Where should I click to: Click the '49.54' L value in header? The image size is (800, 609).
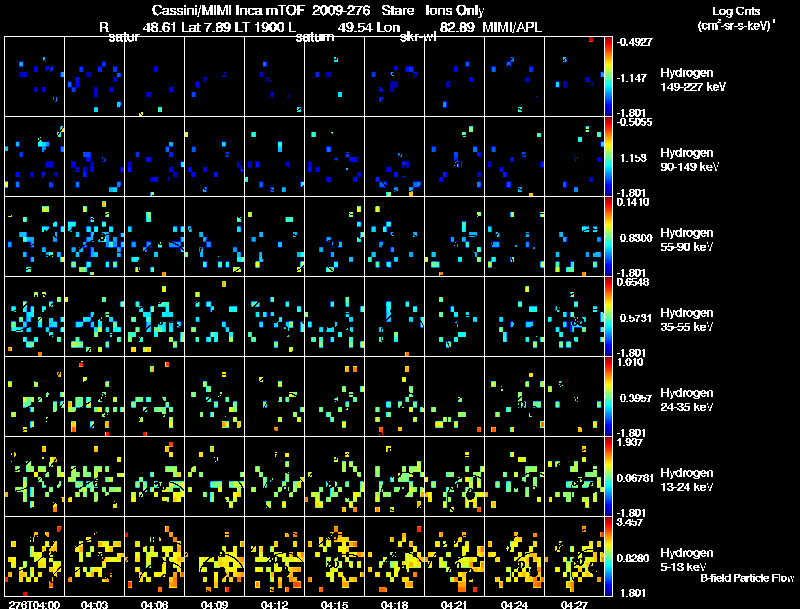coord(356,27)
